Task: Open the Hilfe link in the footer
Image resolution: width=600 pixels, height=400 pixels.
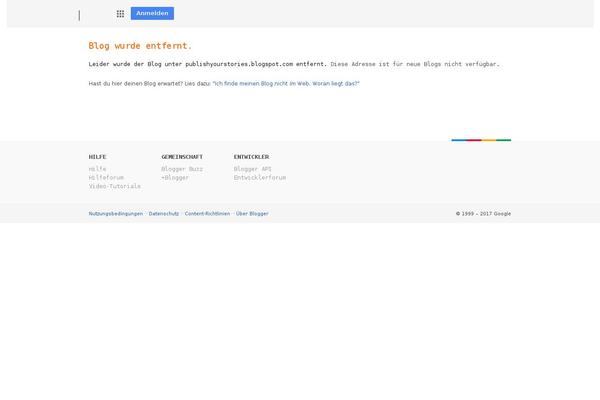Action: pos(97,169)
